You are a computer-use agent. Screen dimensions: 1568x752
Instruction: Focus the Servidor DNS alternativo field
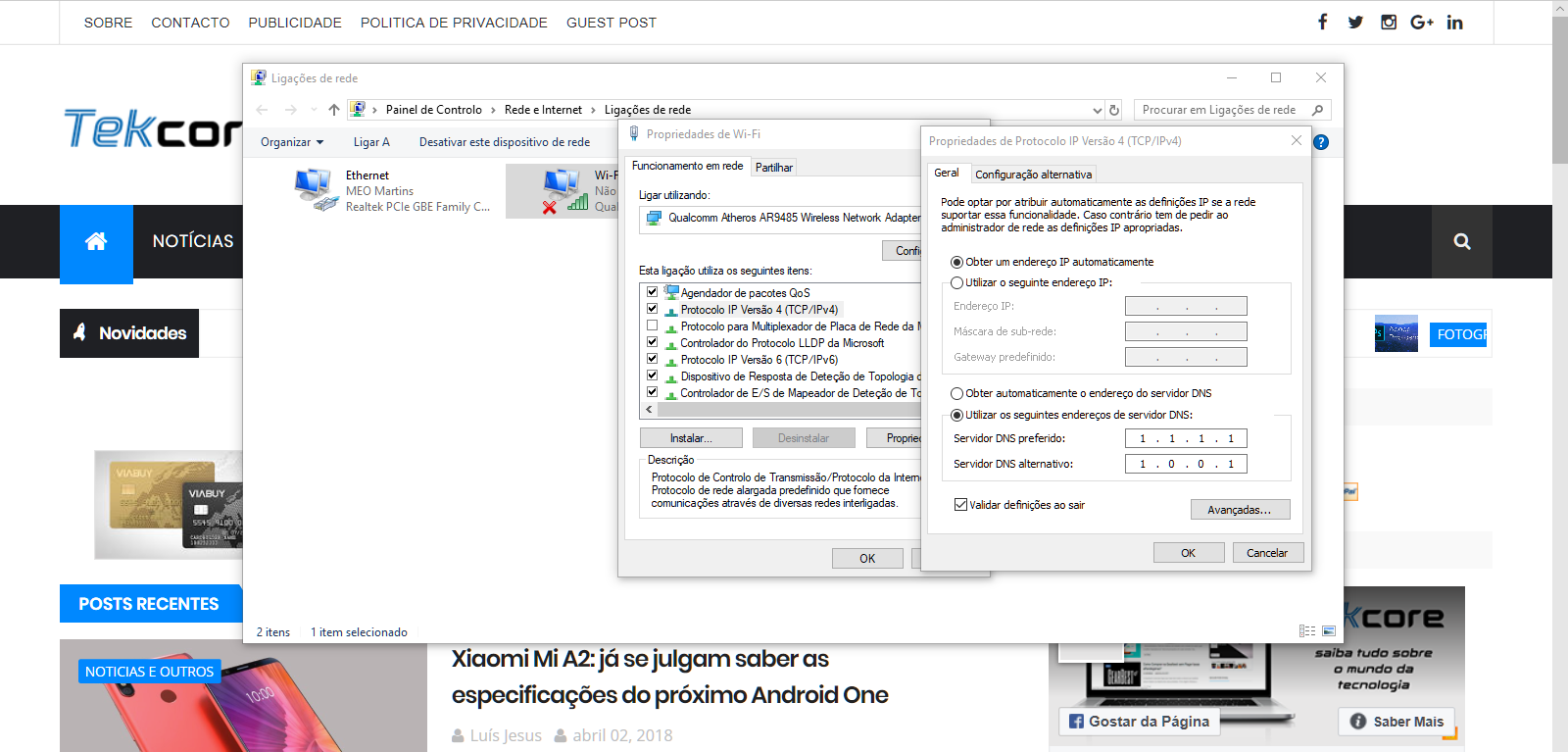1186,464
